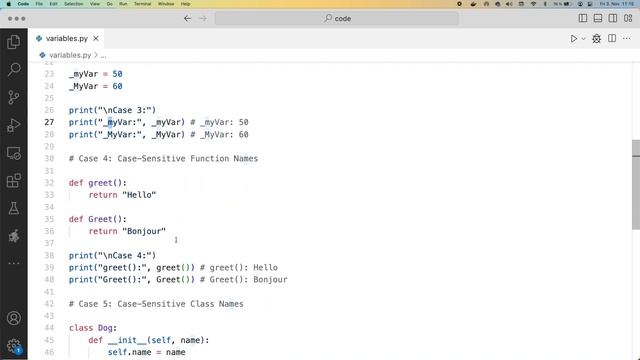Run Python file with play button
Viewport: 640px width, 360px height.
pyautogui.click(x=573, y=39)
